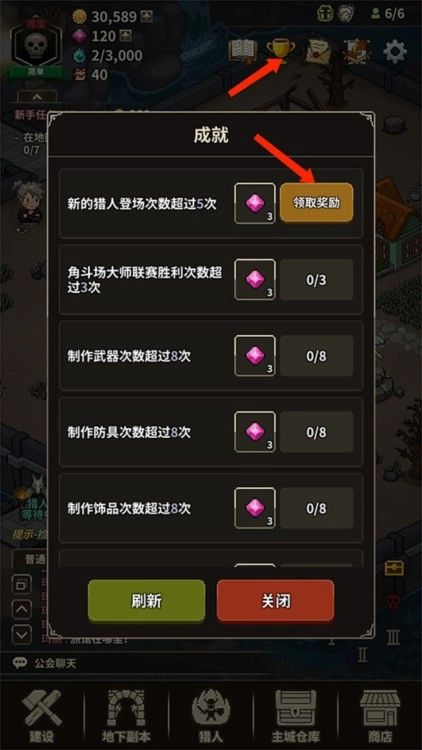The width and height of the screenshot is (422, 750).
Task: Refresh achievements with 刷新 button
Action: point(146,601)
